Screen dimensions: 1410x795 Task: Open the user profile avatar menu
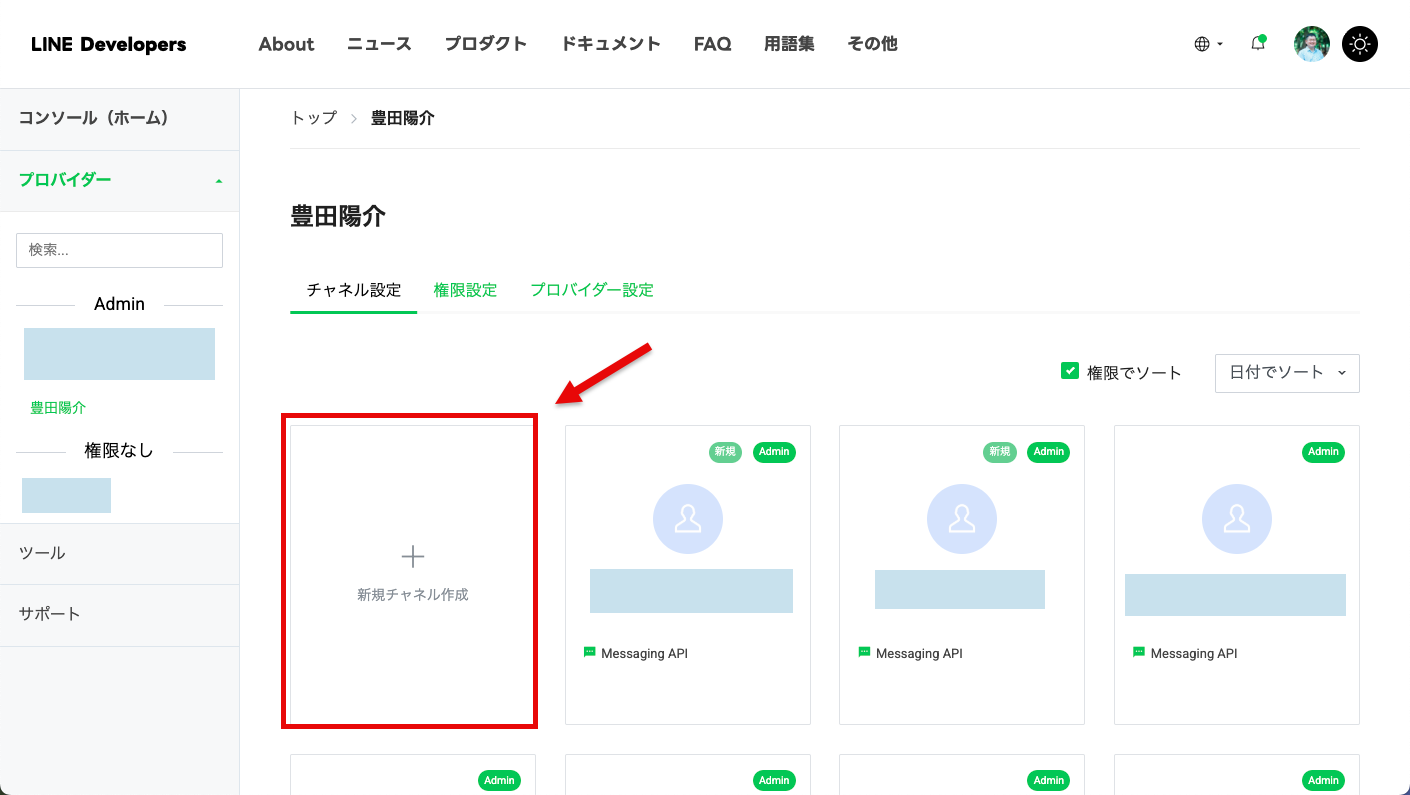[x=1311, y=44]
